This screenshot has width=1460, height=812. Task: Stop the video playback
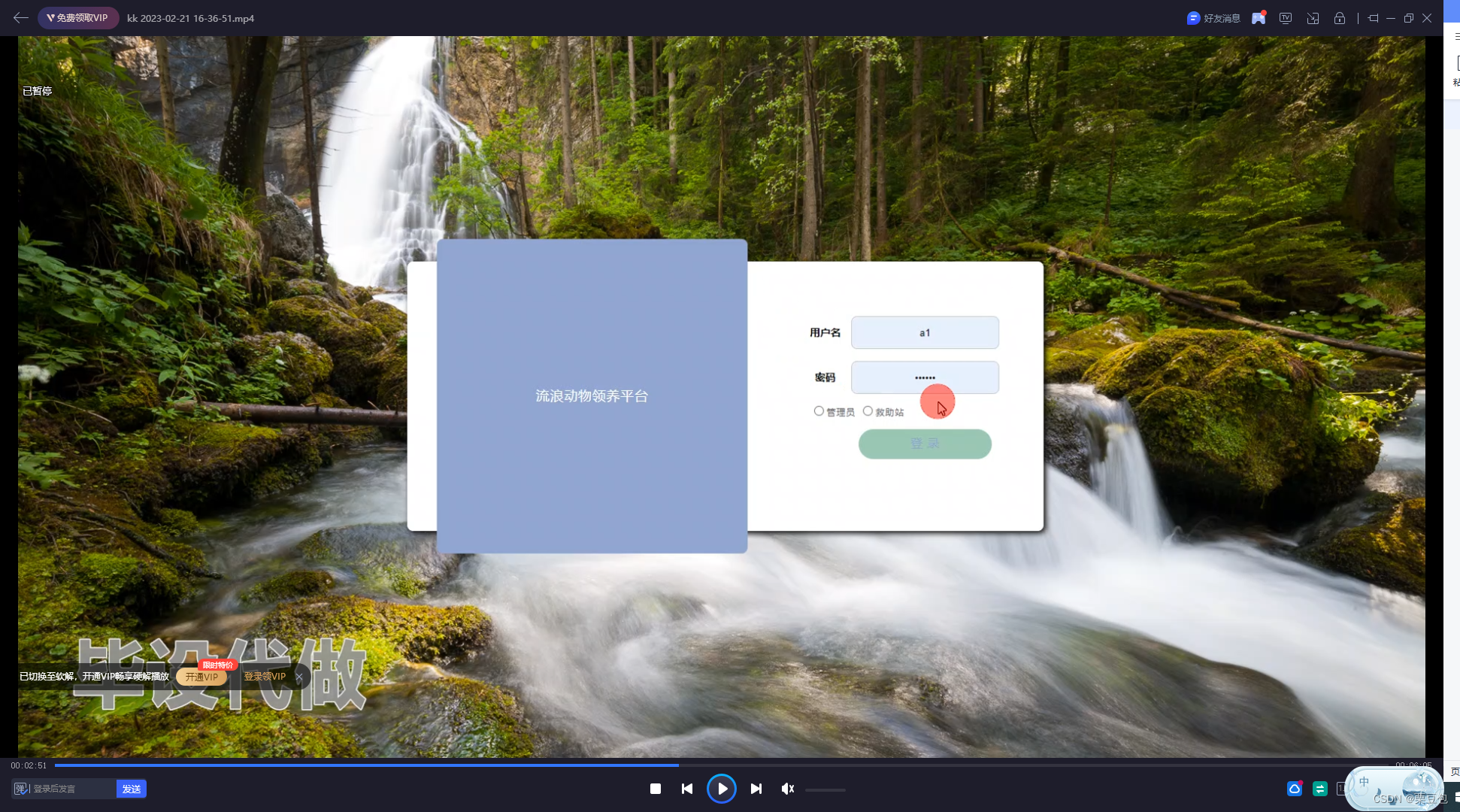656,789
